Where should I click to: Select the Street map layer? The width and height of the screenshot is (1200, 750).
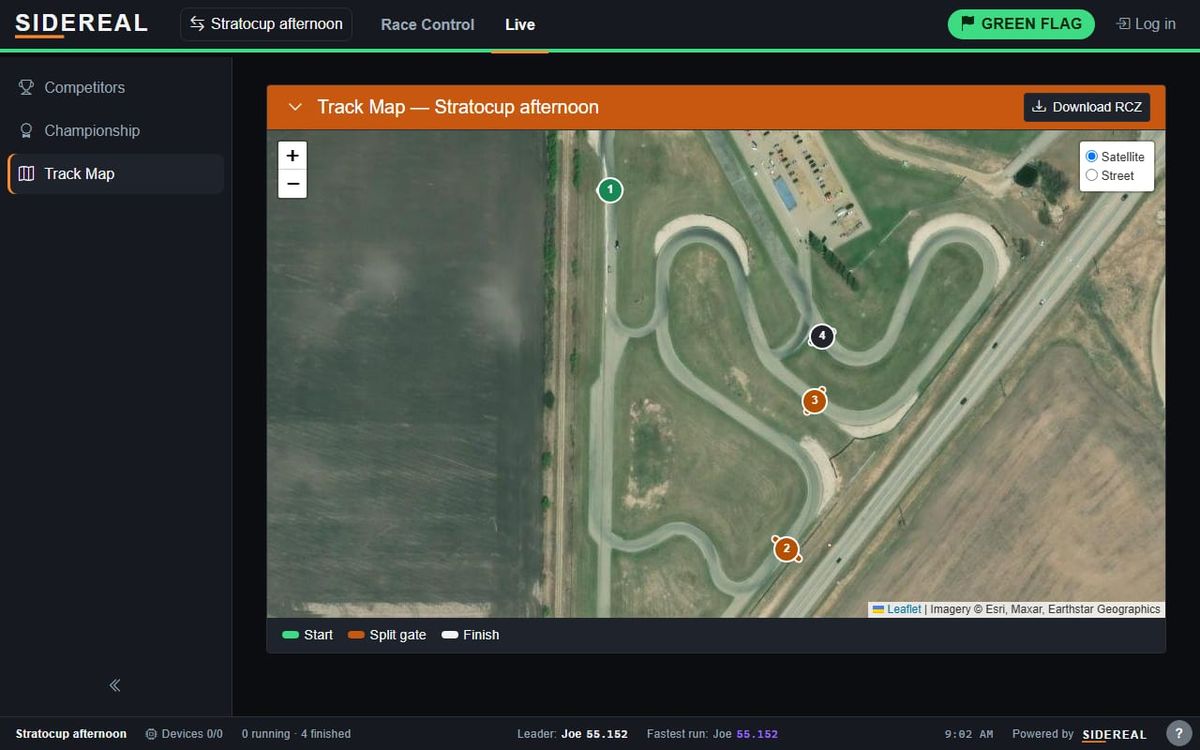click(x=1092, y=175)
